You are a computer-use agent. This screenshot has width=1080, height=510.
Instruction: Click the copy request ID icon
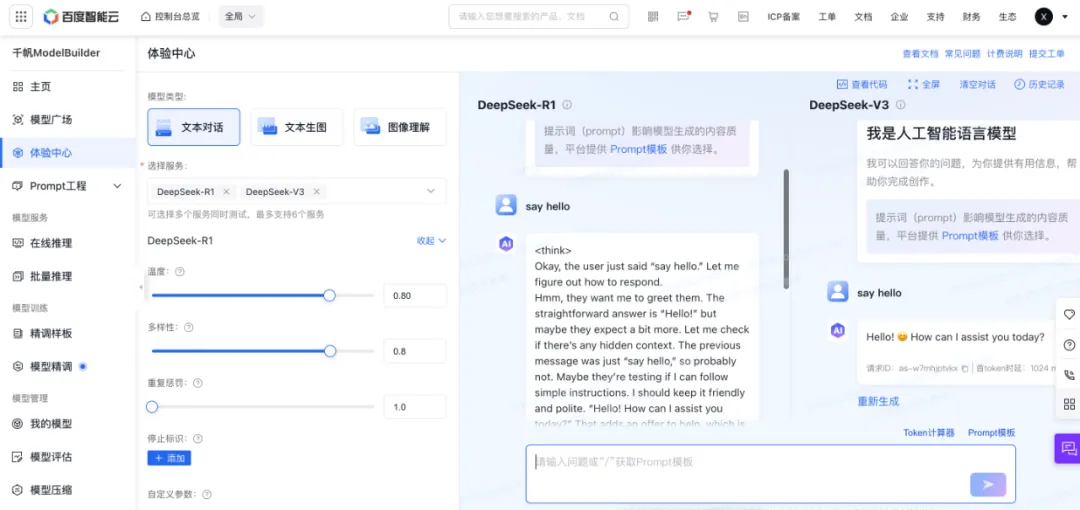[964, 369]
